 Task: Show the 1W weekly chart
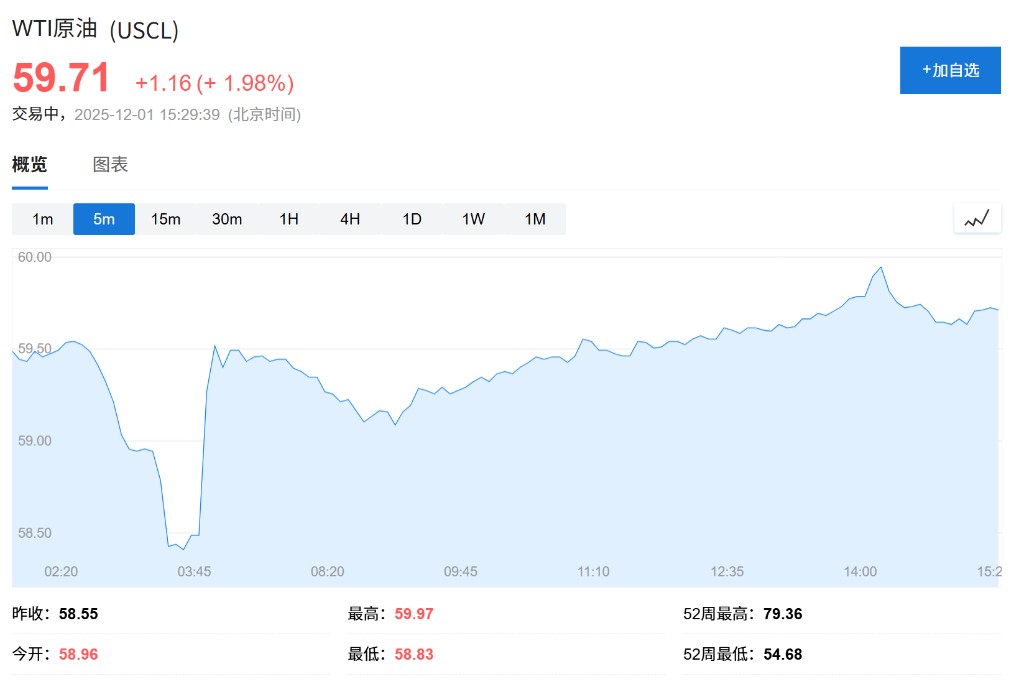pos(474,219)
